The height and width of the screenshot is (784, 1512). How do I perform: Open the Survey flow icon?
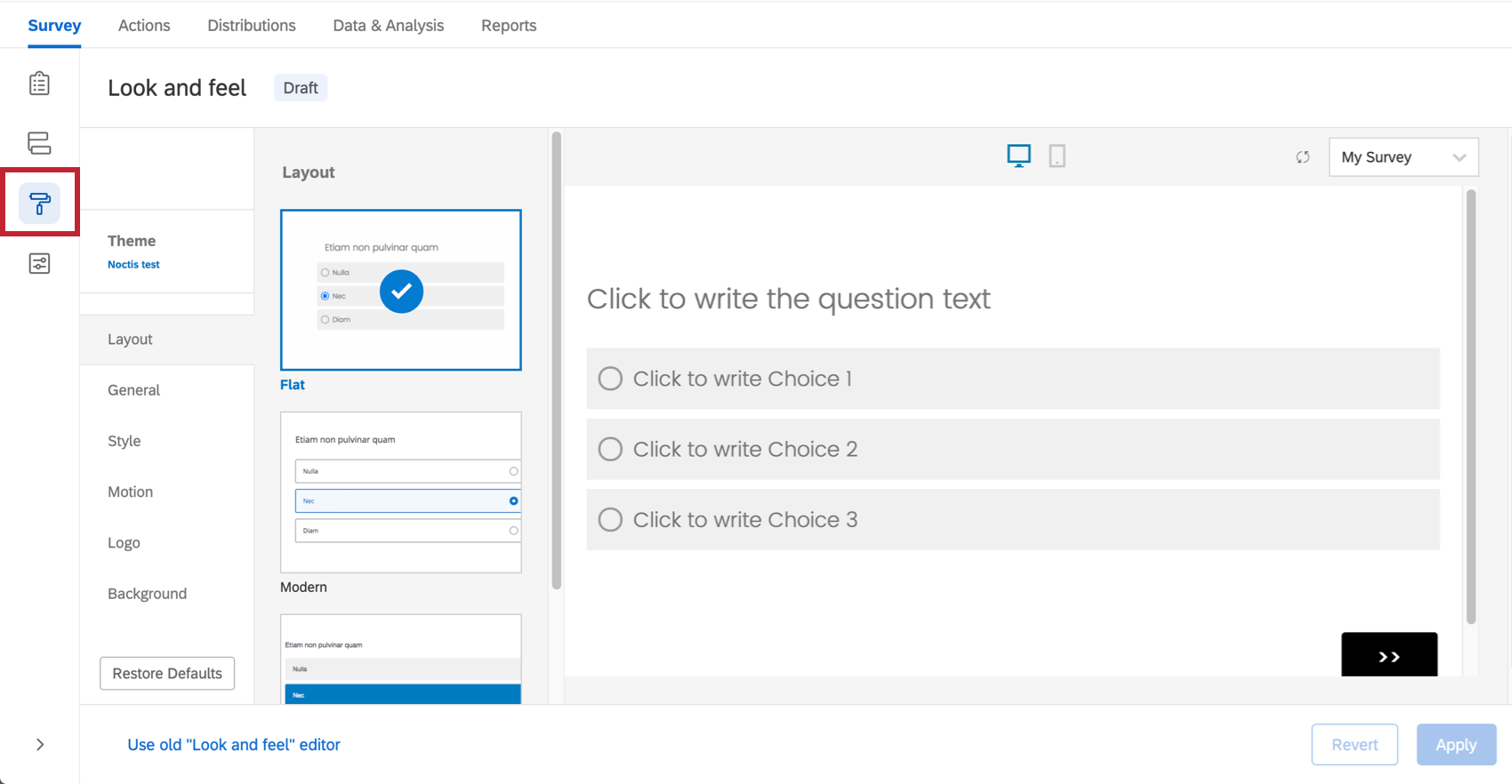(x=39, y=143)
